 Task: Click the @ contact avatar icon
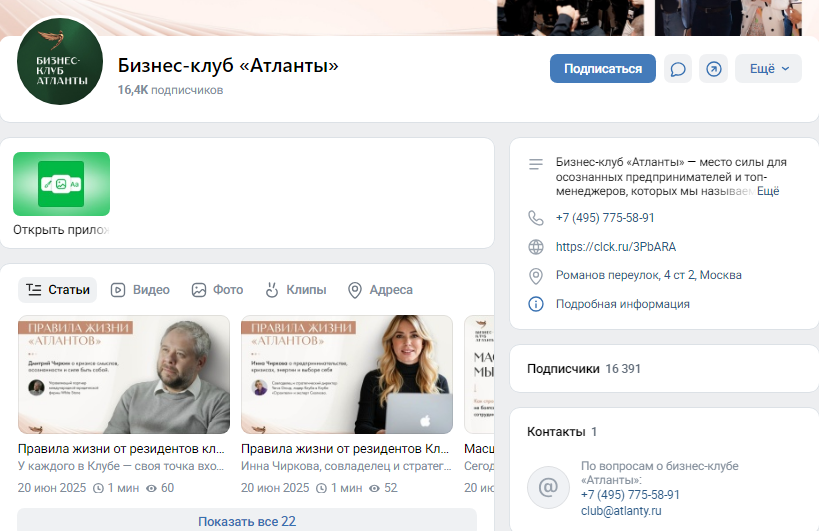click(548, 487)
